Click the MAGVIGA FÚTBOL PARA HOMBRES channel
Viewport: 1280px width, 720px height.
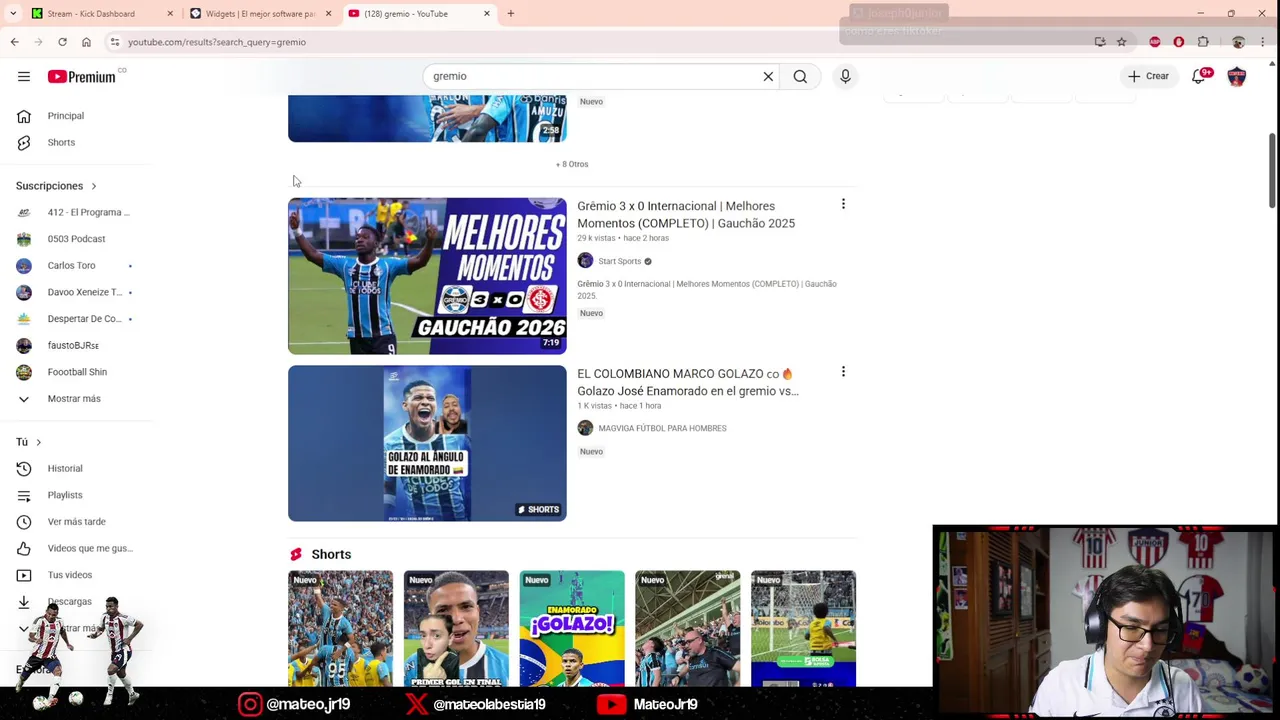pos(662,428)
